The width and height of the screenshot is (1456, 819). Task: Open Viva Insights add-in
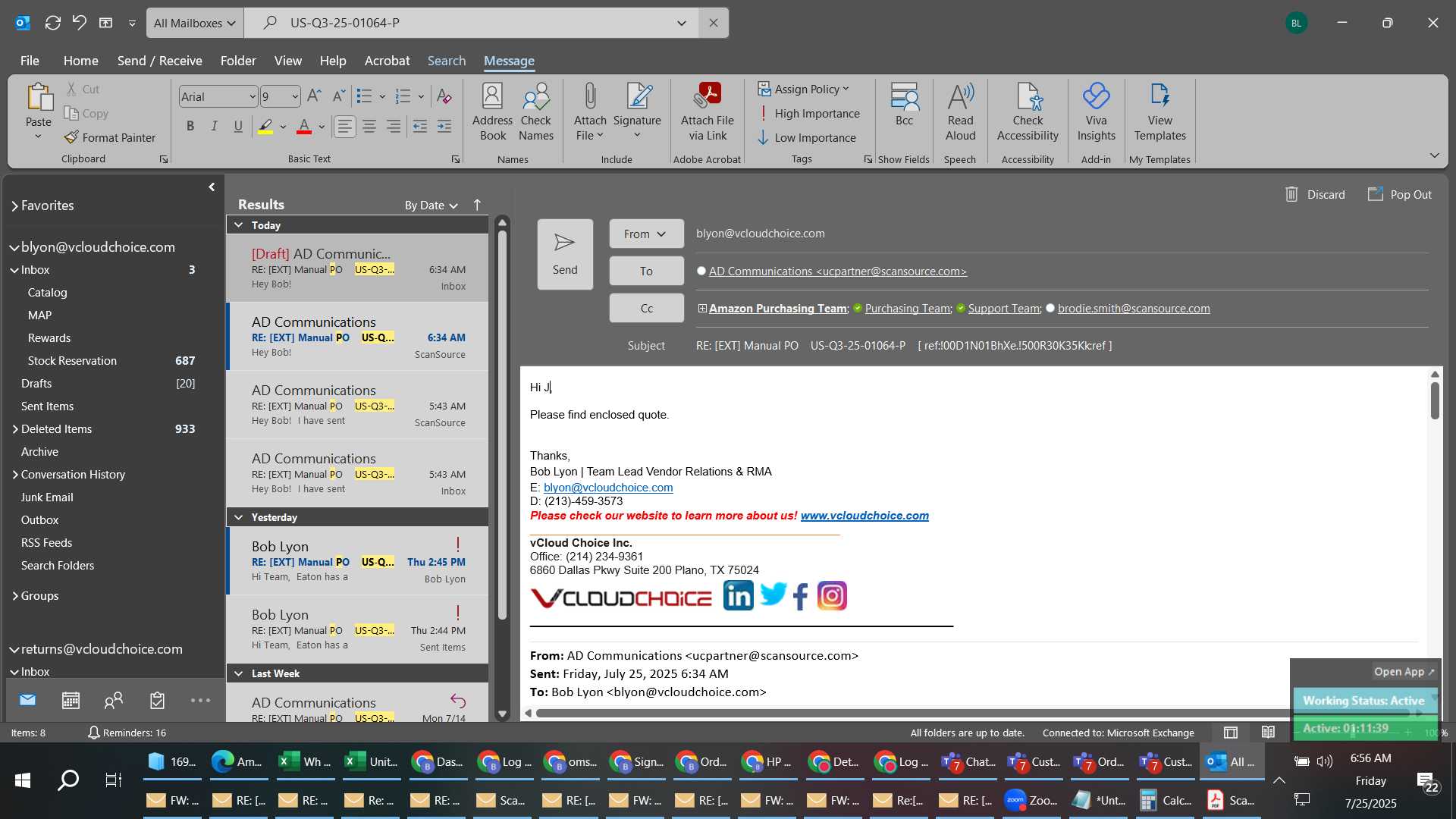(x=1096, y=112)
